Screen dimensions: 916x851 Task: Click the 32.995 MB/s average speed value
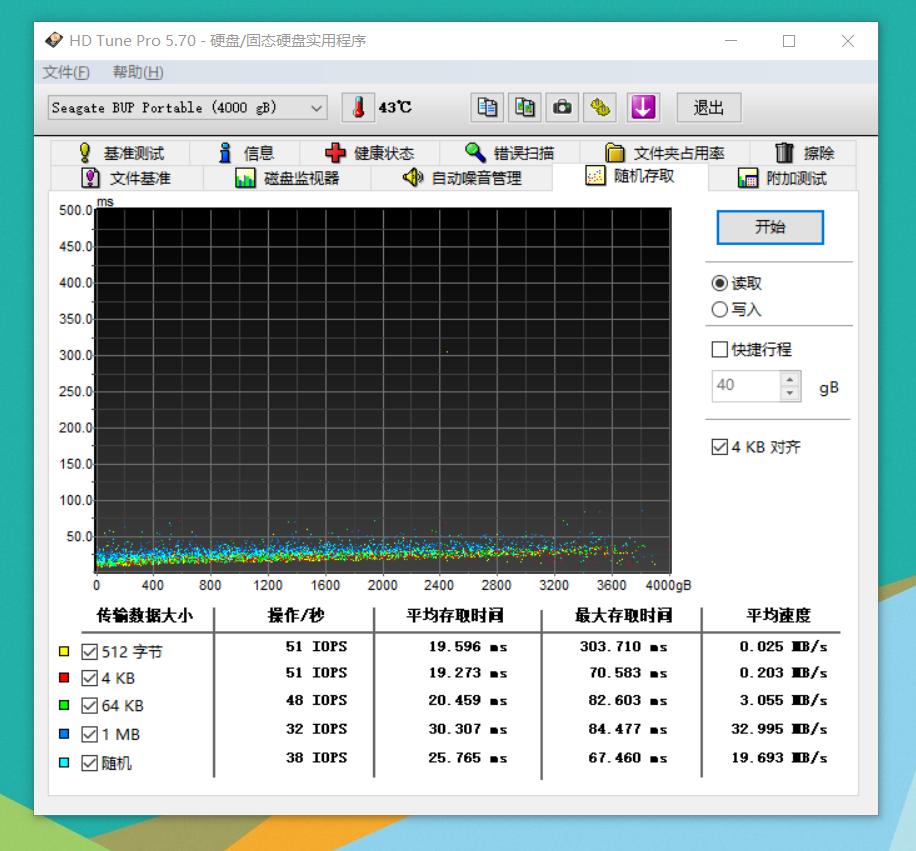click(779, 729)
